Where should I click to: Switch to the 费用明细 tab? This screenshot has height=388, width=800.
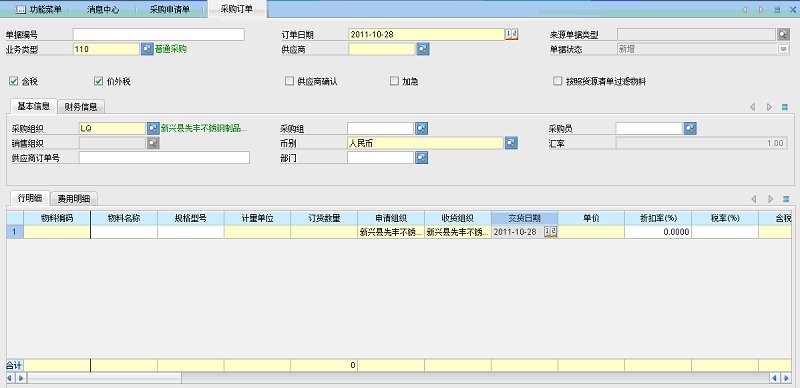click(x=74, y=199)
